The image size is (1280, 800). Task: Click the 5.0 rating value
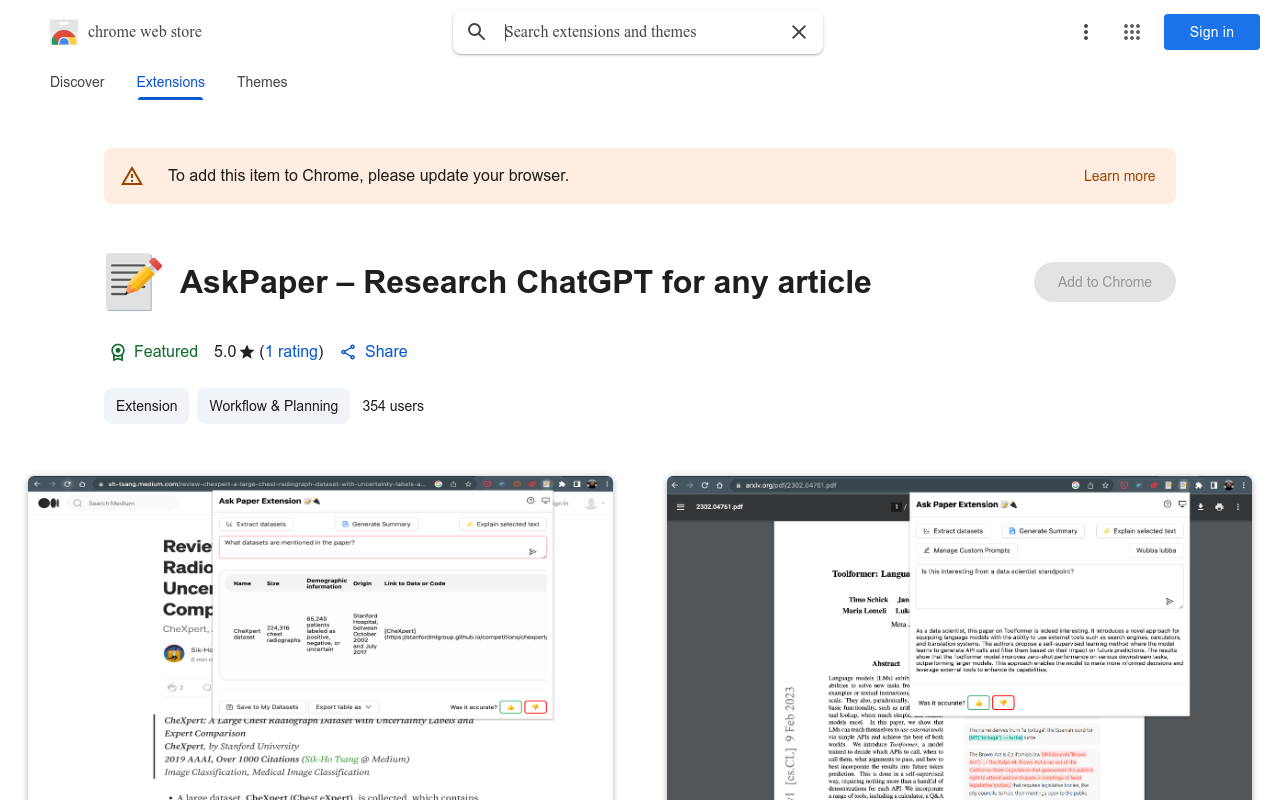pos(225,352)
